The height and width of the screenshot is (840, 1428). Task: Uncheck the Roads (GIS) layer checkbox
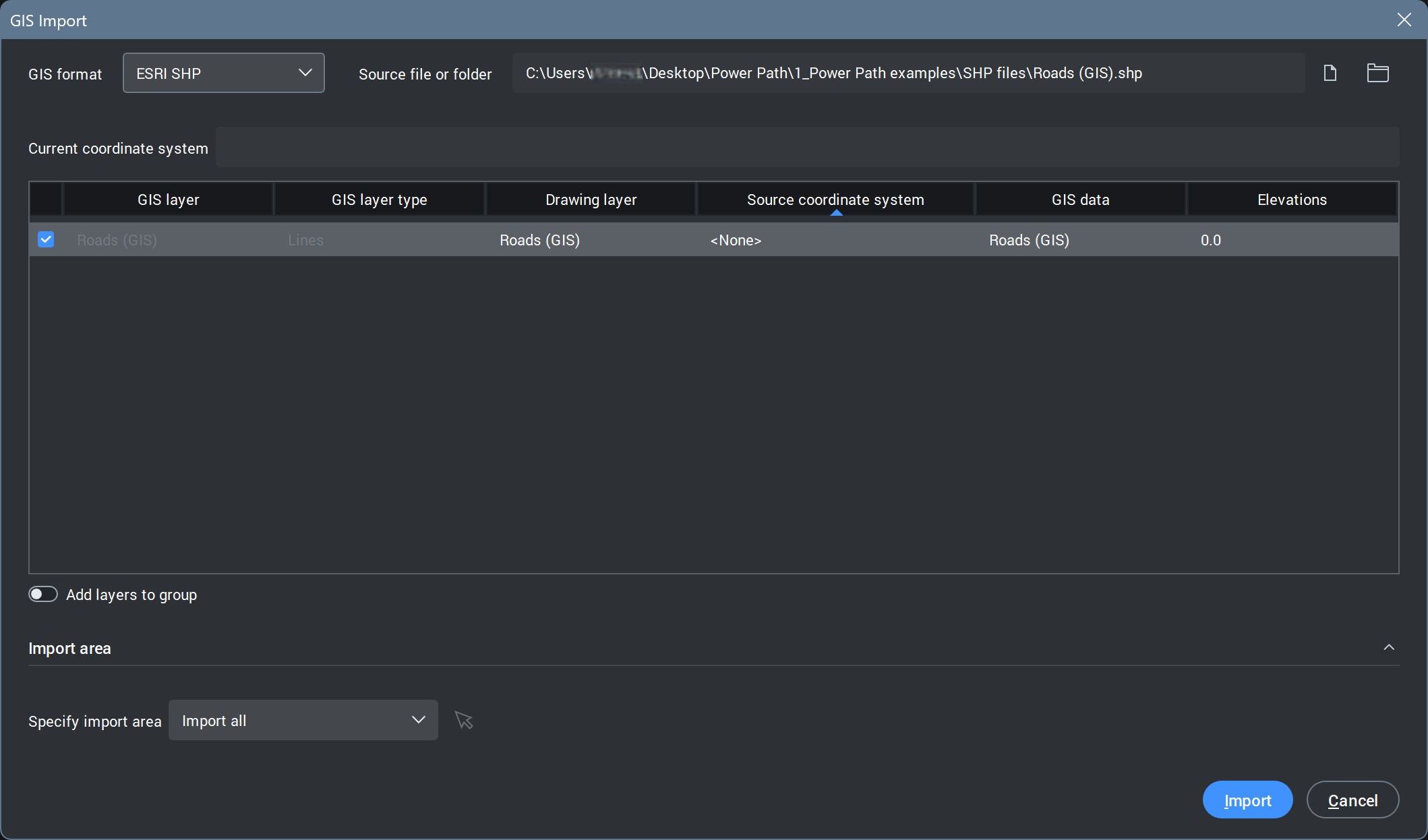46,239
